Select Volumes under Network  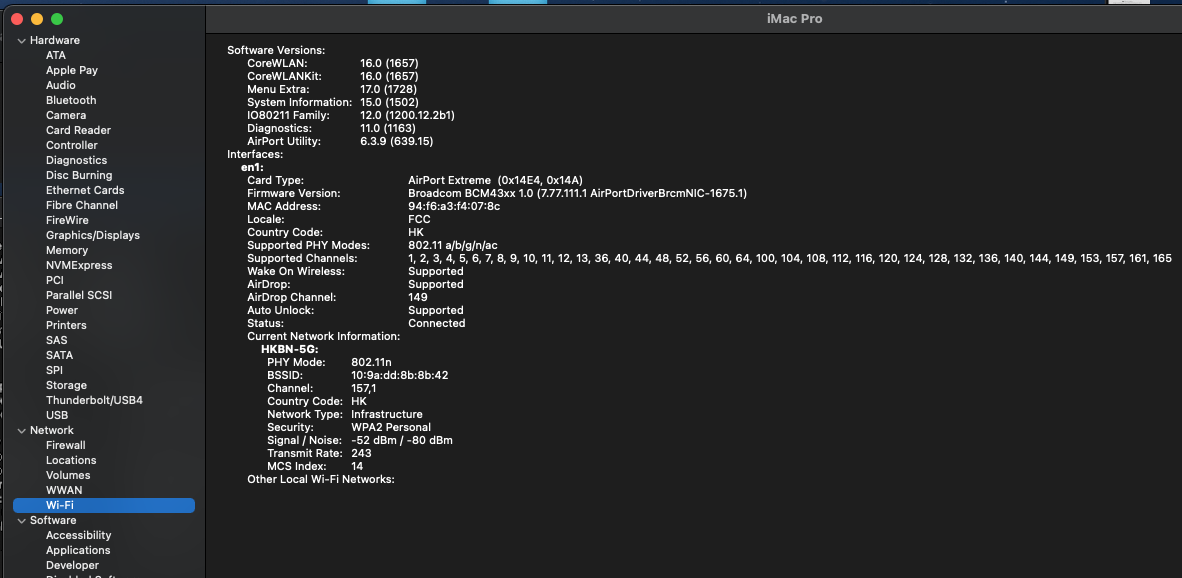(68, 476)
